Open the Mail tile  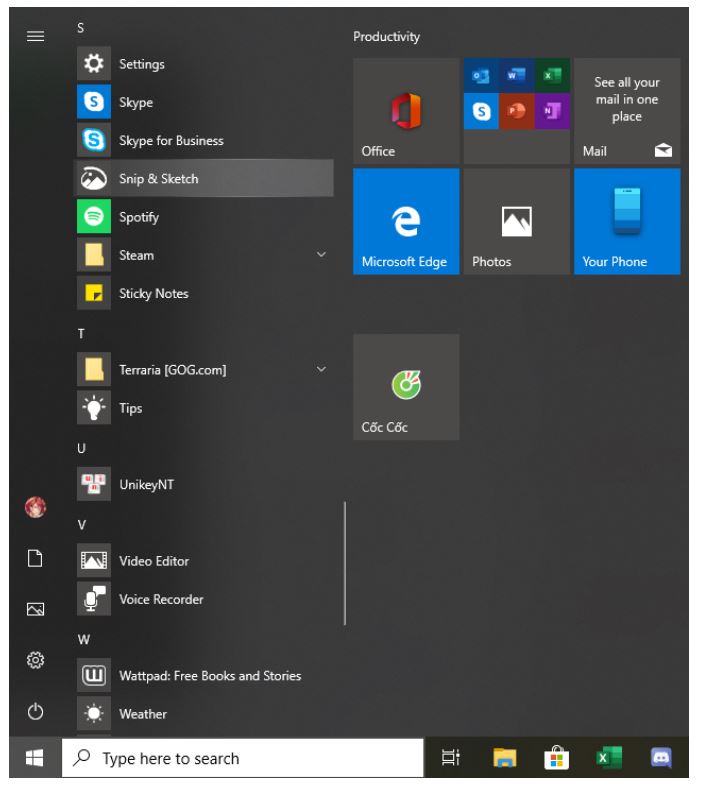coord(627,111)
